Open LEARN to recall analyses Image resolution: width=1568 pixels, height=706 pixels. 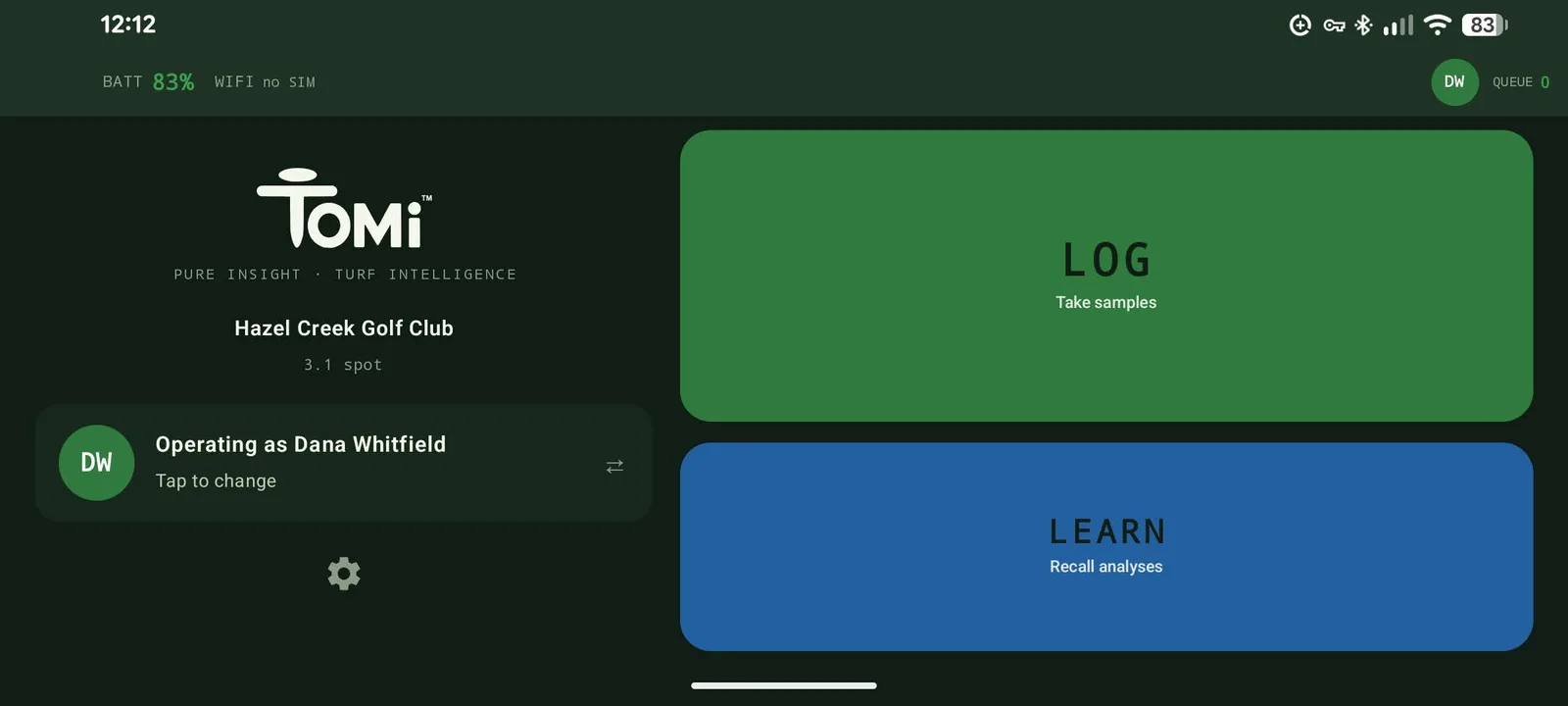1106,547
